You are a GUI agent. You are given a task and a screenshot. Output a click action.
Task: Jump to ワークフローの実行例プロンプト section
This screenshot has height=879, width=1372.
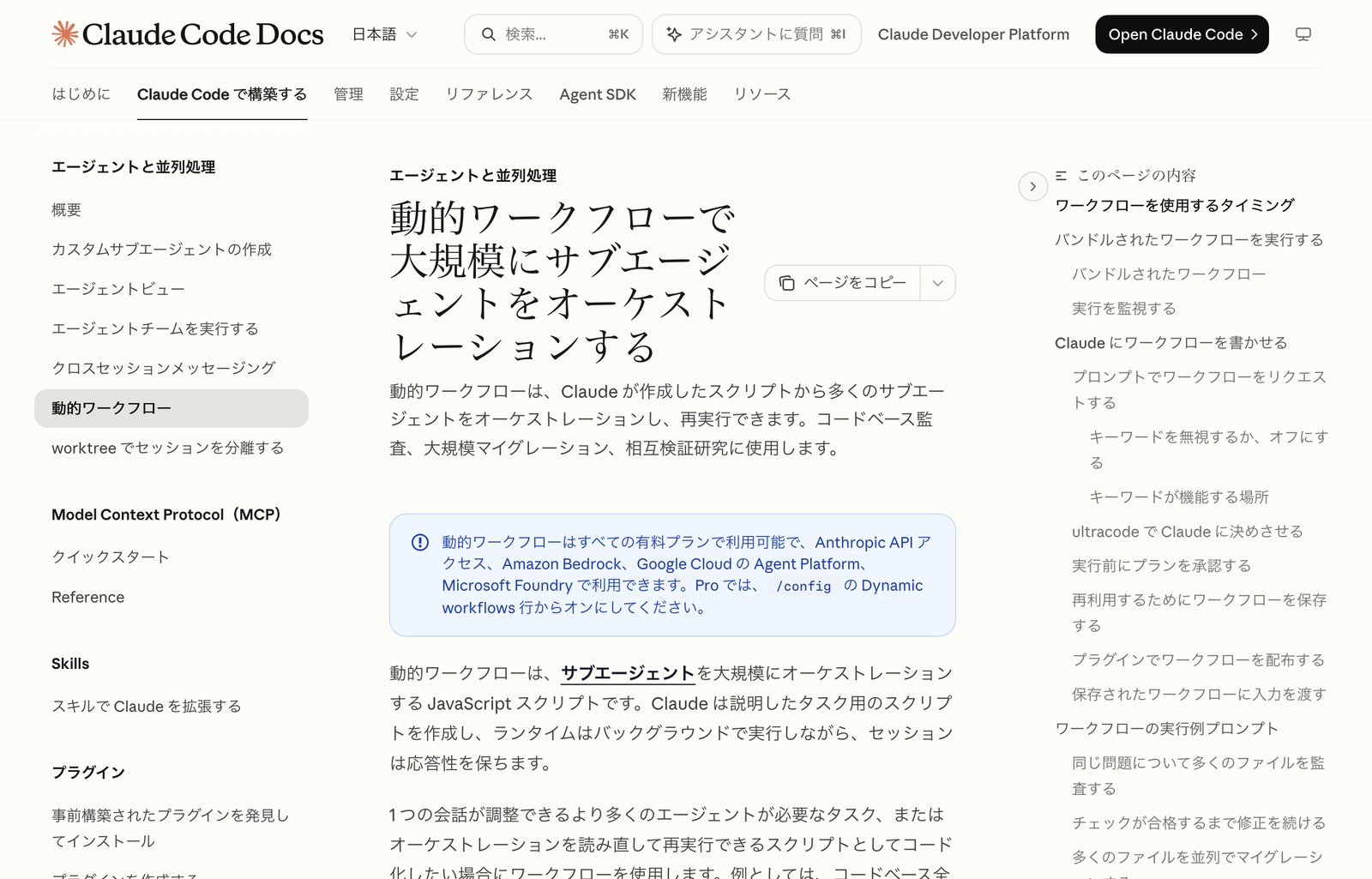tap(1167, 728)
